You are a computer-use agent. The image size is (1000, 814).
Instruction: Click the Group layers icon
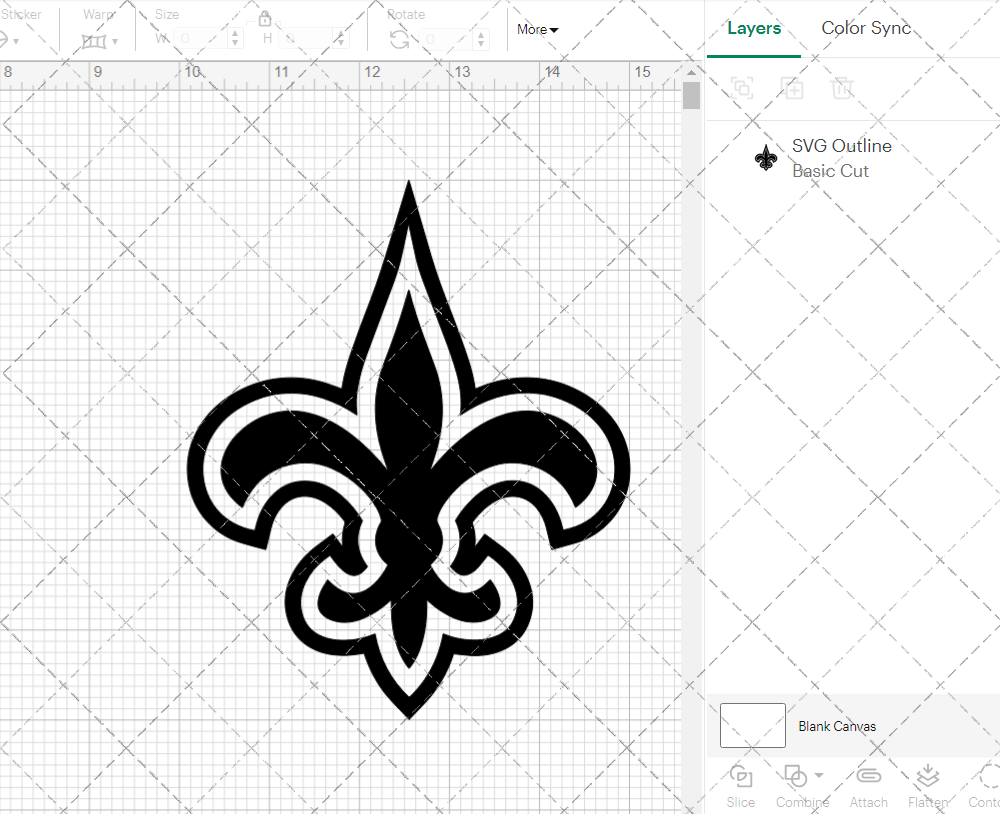[x=742, y=88]
